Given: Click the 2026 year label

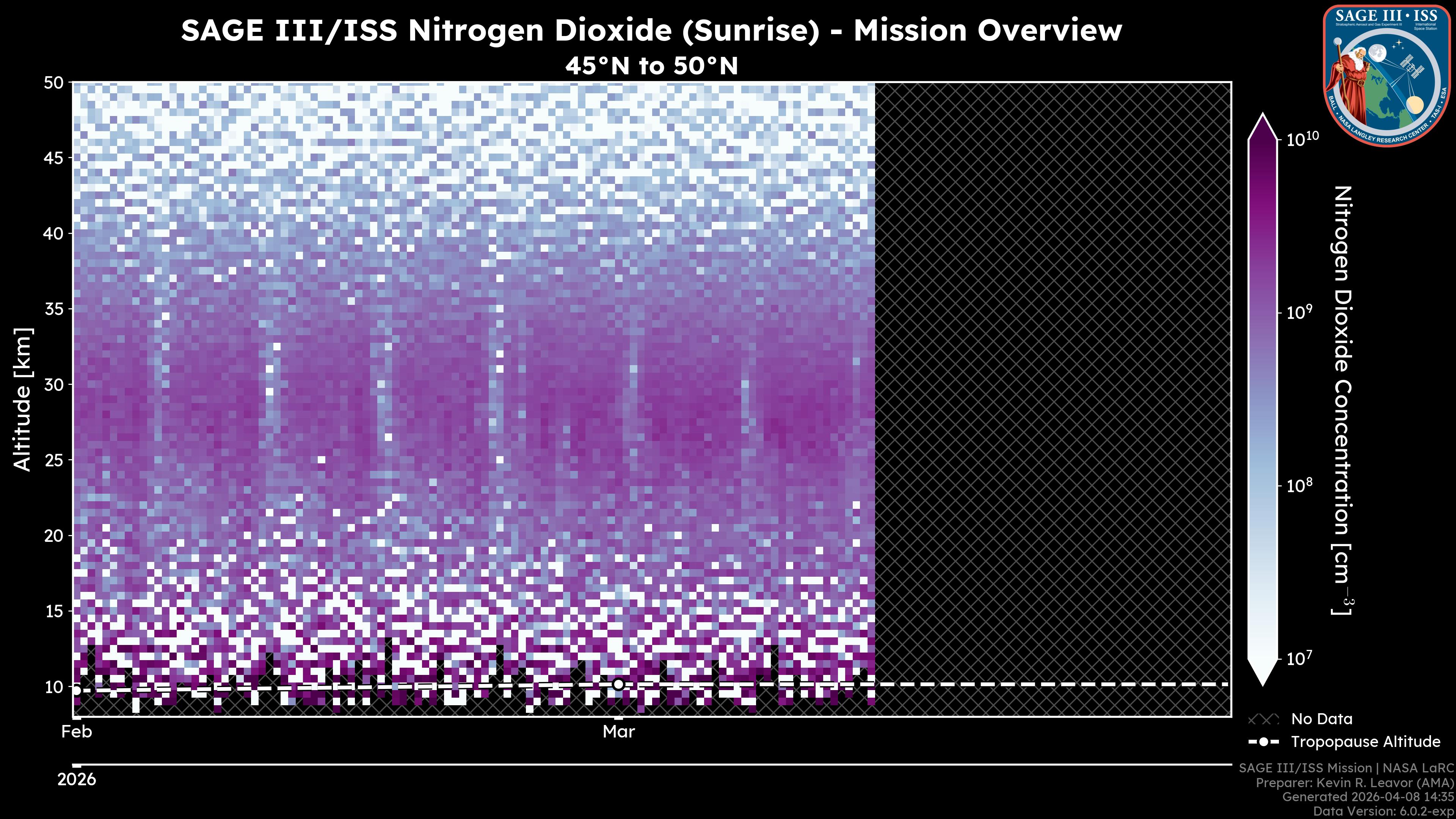Looking at the screenshot, I should (77, 780).
